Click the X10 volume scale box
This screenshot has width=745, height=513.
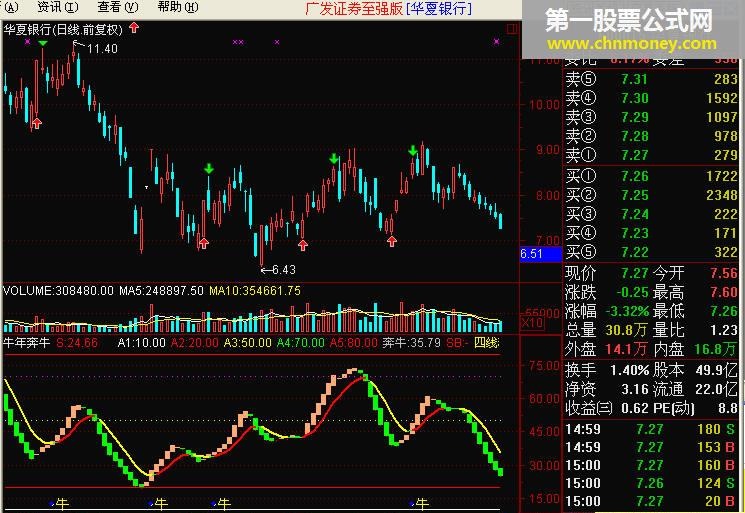click(x=533, y=323)
